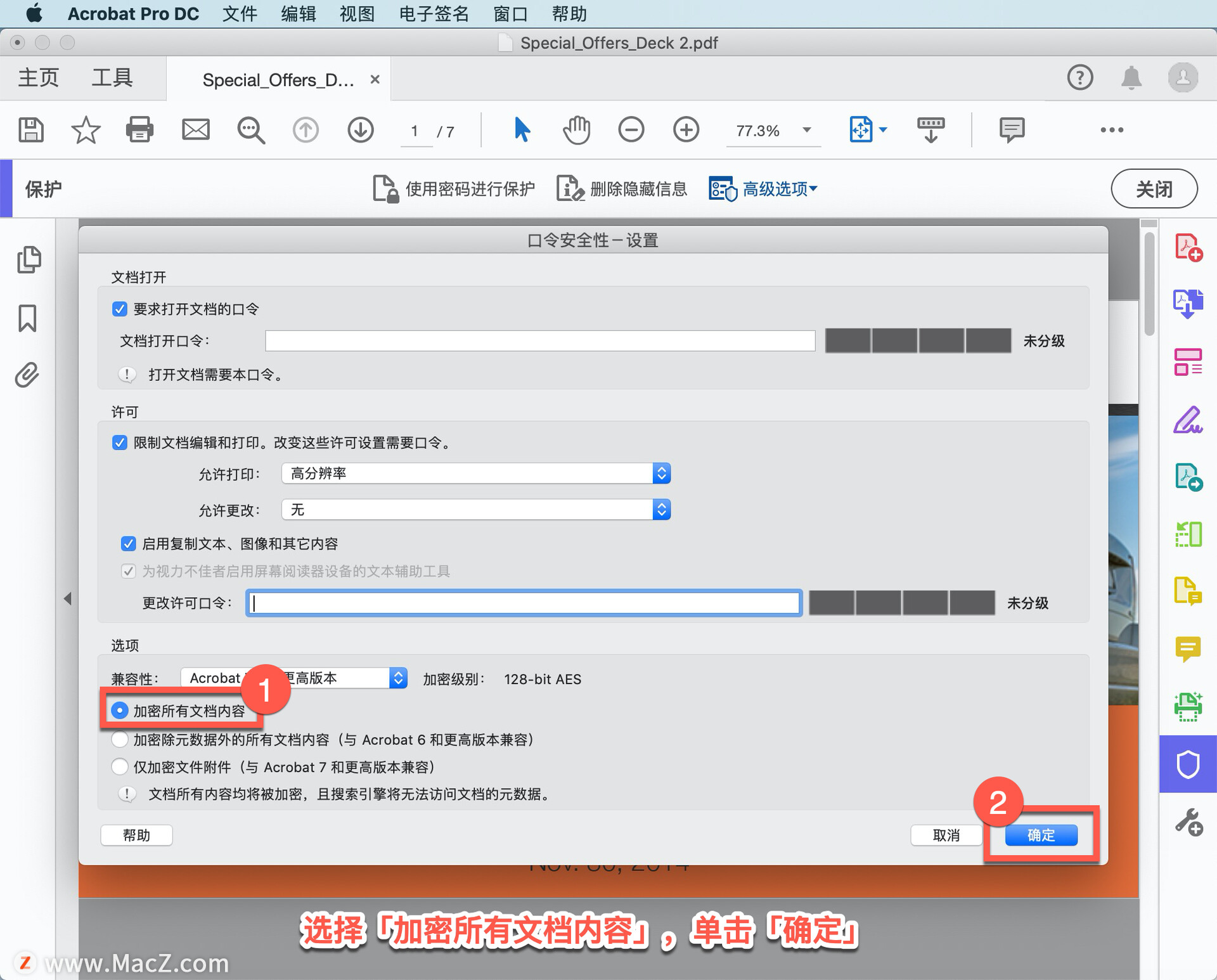
Task: Click the Protect shield icon in right pane
Action: [1188, 764]
